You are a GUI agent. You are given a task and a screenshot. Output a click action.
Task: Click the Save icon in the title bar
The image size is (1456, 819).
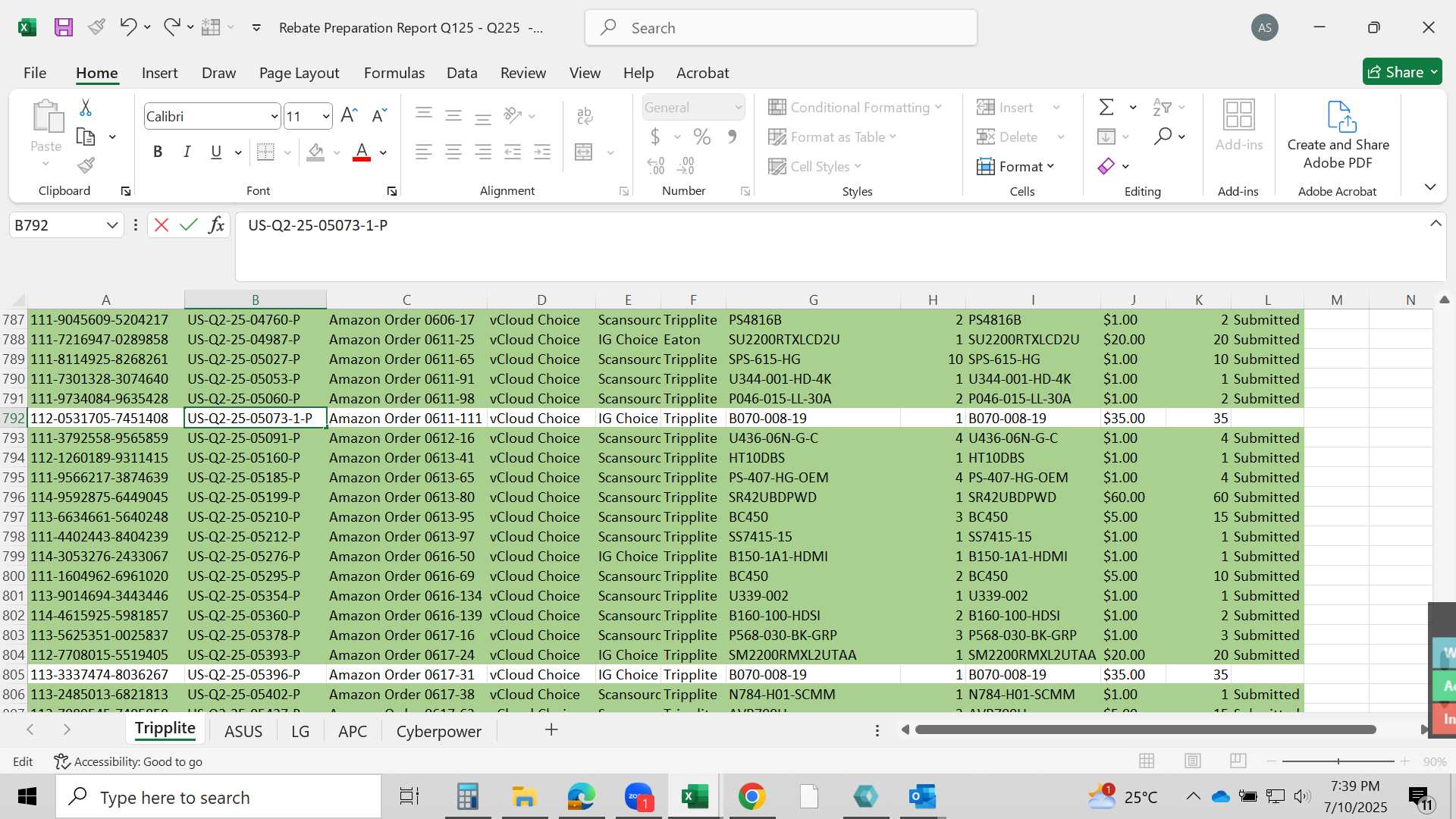64,28
